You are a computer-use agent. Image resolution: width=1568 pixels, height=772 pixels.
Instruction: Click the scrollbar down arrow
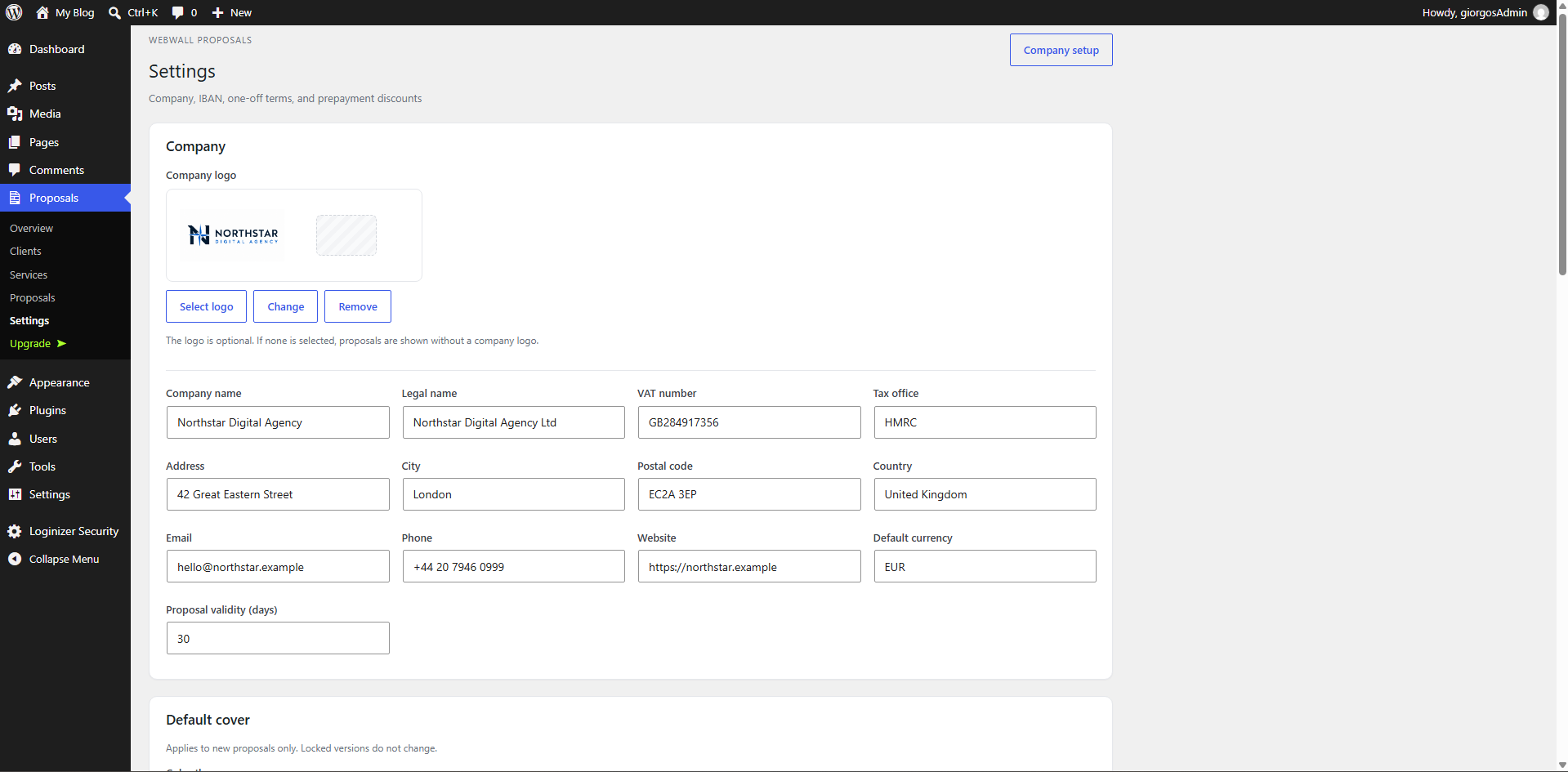point(1562,765)
